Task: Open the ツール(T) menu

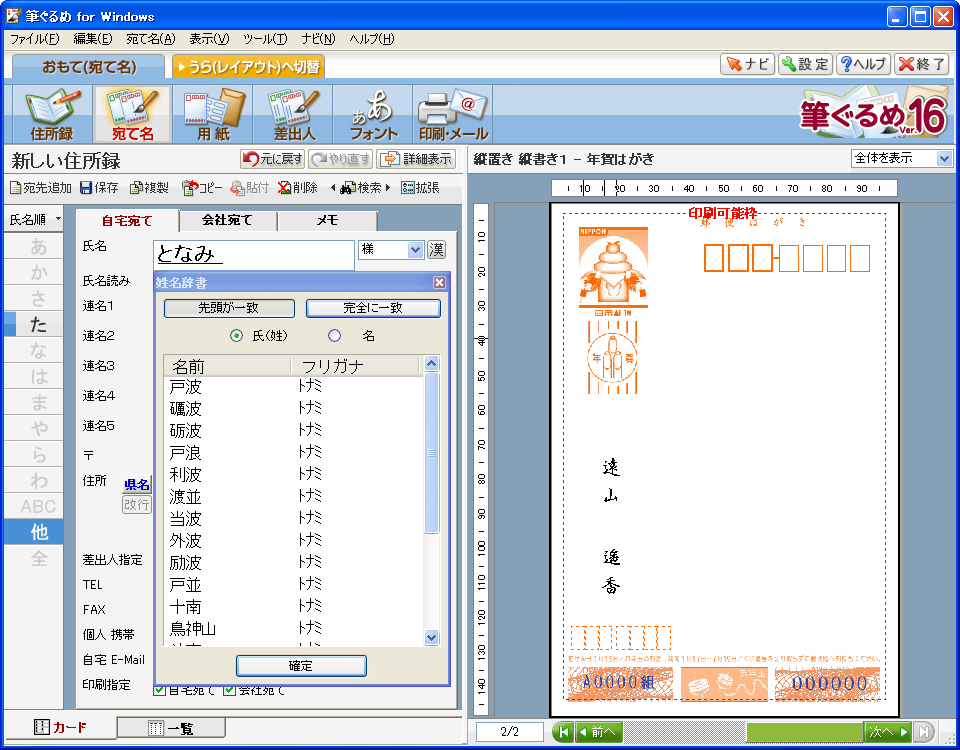Action: (x=265, y=39)
